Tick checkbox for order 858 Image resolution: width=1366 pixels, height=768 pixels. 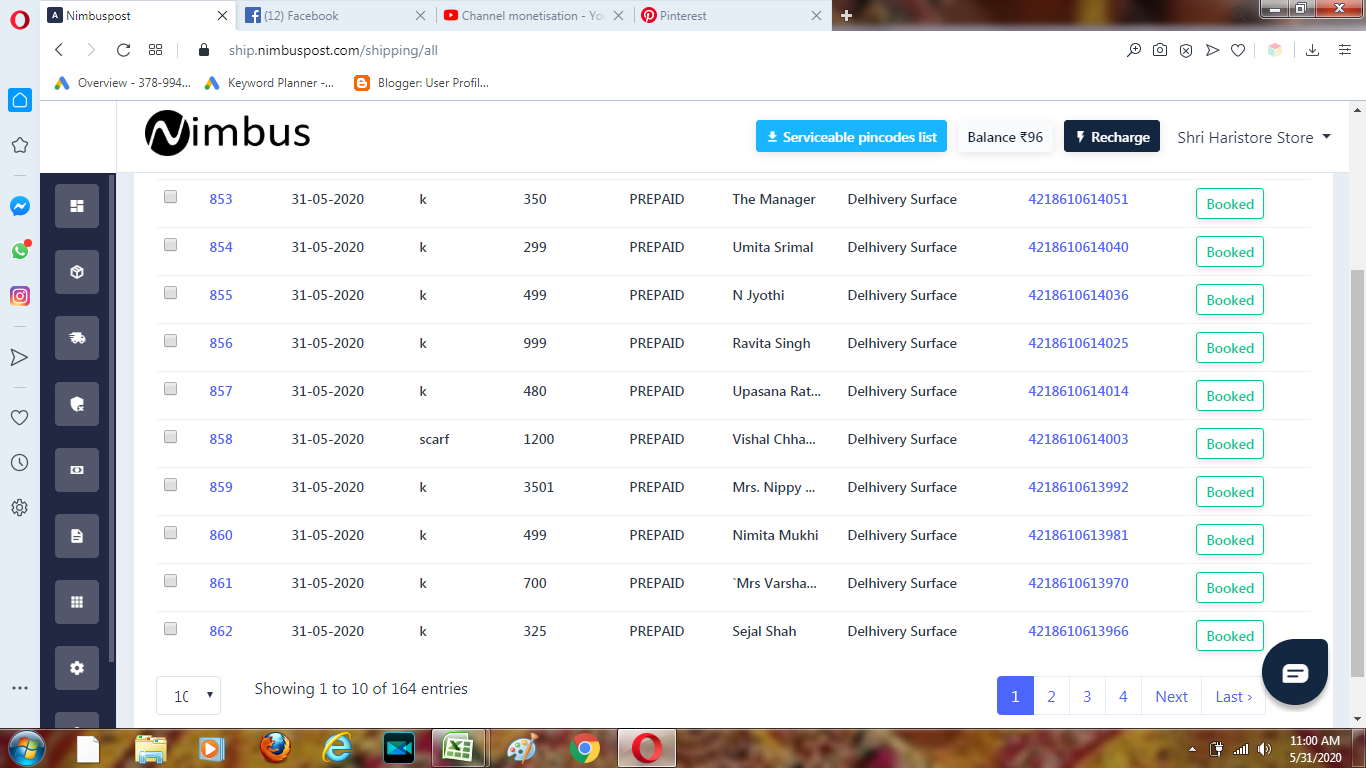point(170,437)
